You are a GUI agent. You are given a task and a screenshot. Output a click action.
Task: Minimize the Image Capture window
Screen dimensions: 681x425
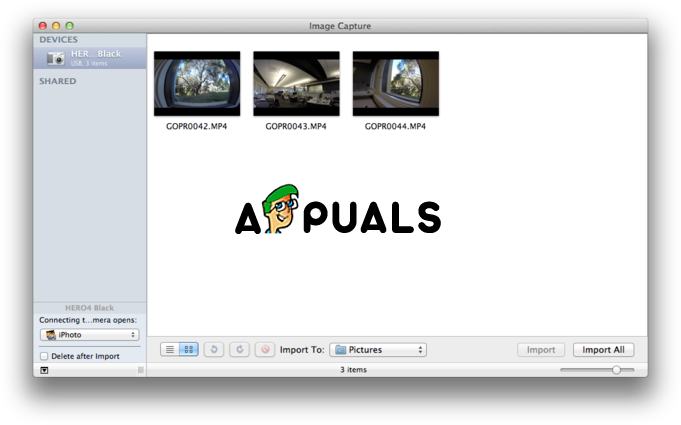click(56, 26)
